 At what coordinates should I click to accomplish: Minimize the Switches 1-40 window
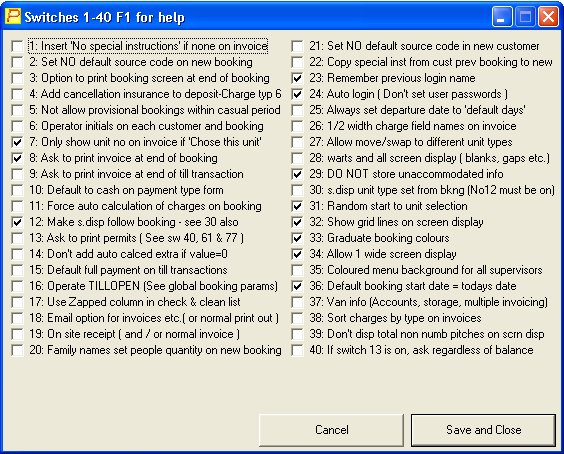pos(502,17)
